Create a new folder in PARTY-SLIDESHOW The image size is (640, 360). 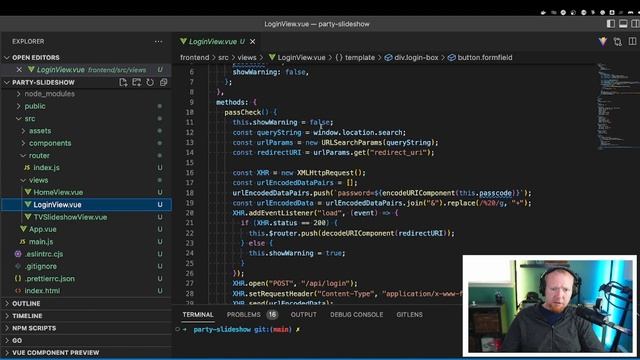(136, 82)
